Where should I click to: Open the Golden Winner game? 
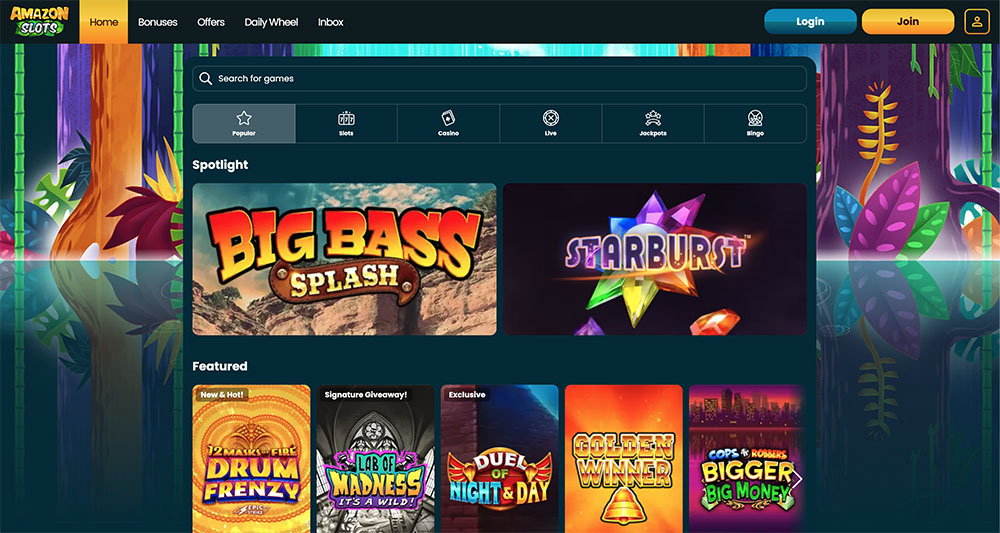coord(624,458)
